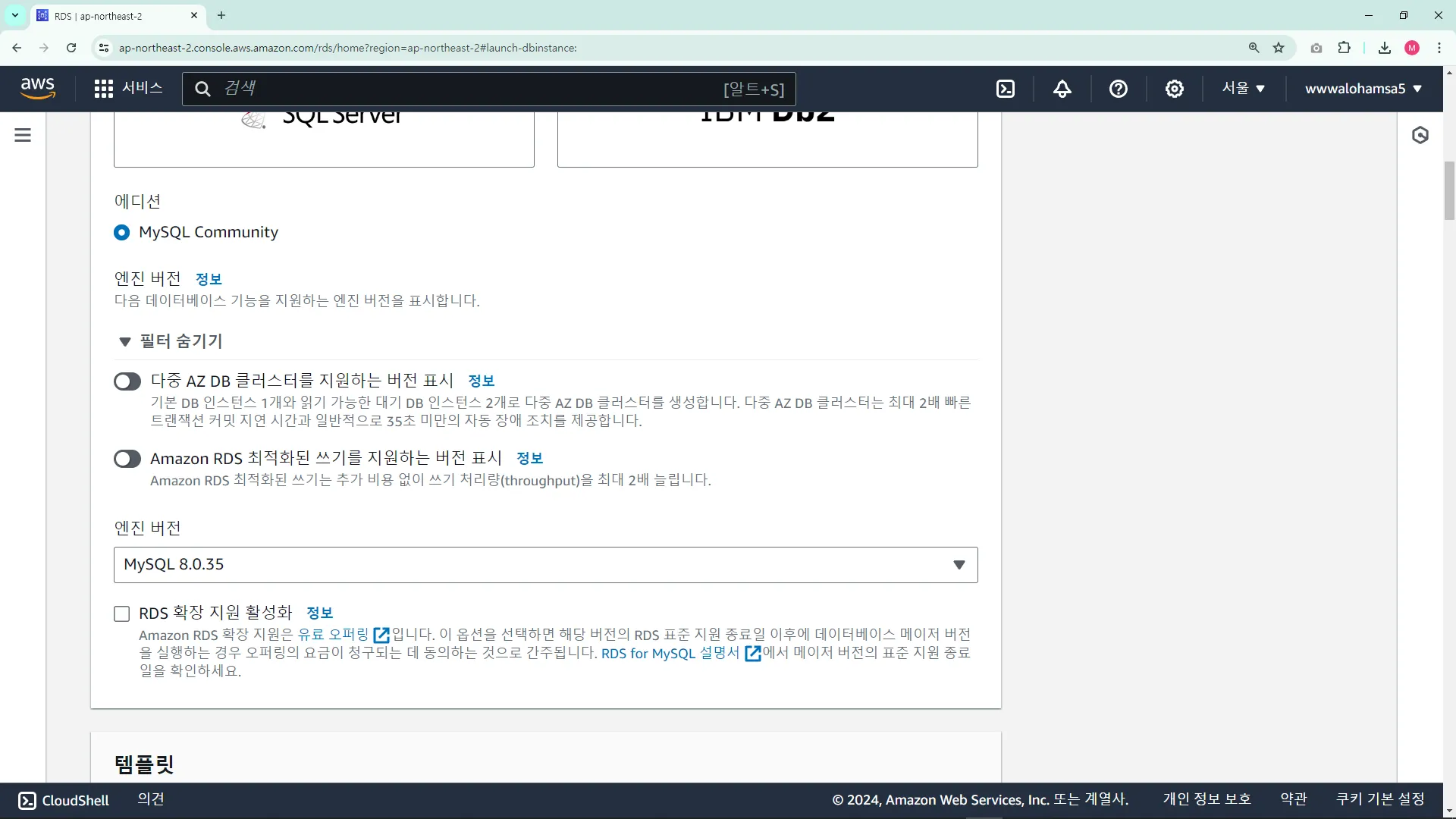Expand the left hamburger navigation menu
This screenshot has width=1456, height=819.
click(23, 135)
